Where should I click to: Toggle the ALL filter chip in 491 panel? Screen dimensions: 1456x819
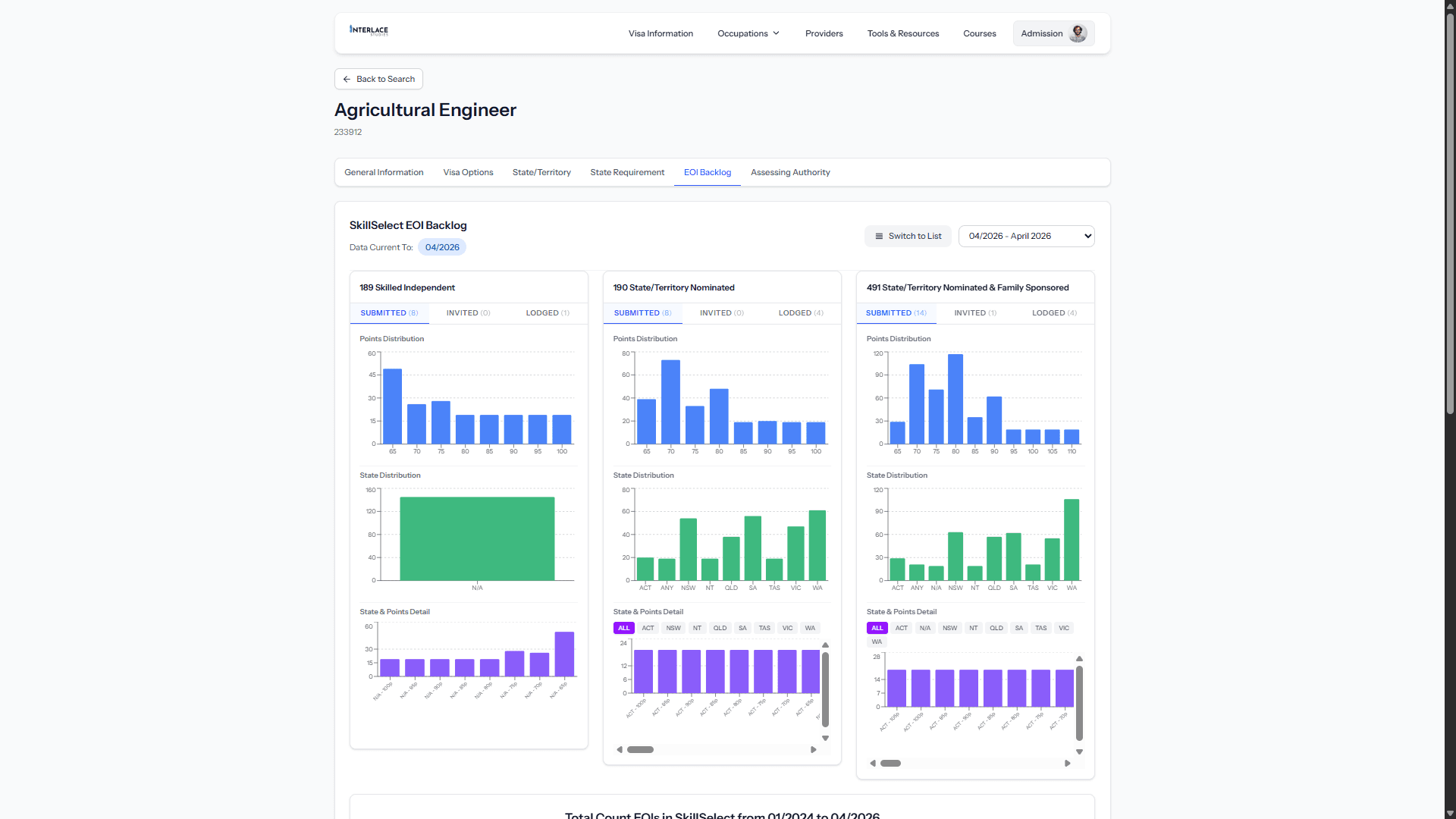point(877,628)
